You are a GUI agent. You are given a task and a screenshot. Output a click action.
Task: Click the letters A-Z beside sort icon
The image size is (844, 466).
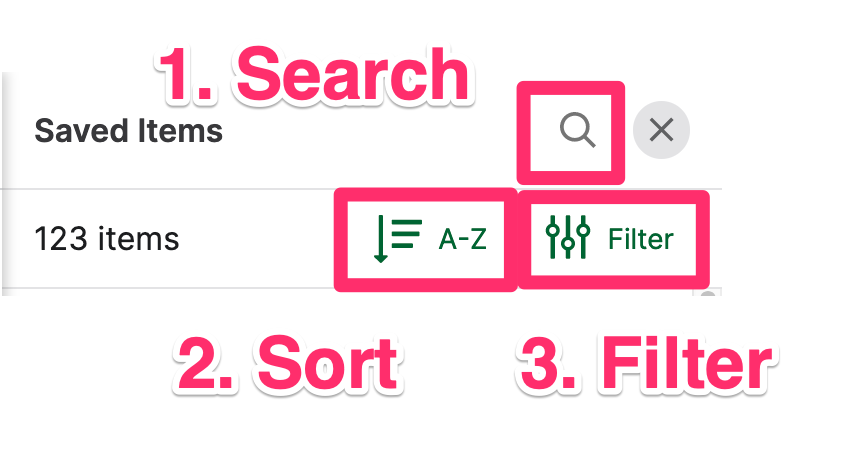pyautogui.click(x=463, y=239)
